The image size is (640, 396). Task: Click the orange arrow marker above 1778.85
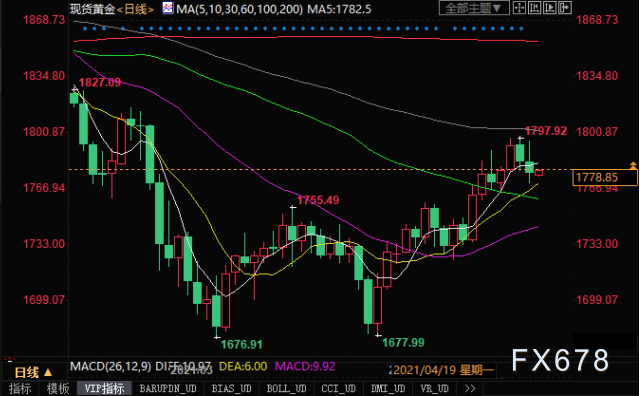(633, 165)
